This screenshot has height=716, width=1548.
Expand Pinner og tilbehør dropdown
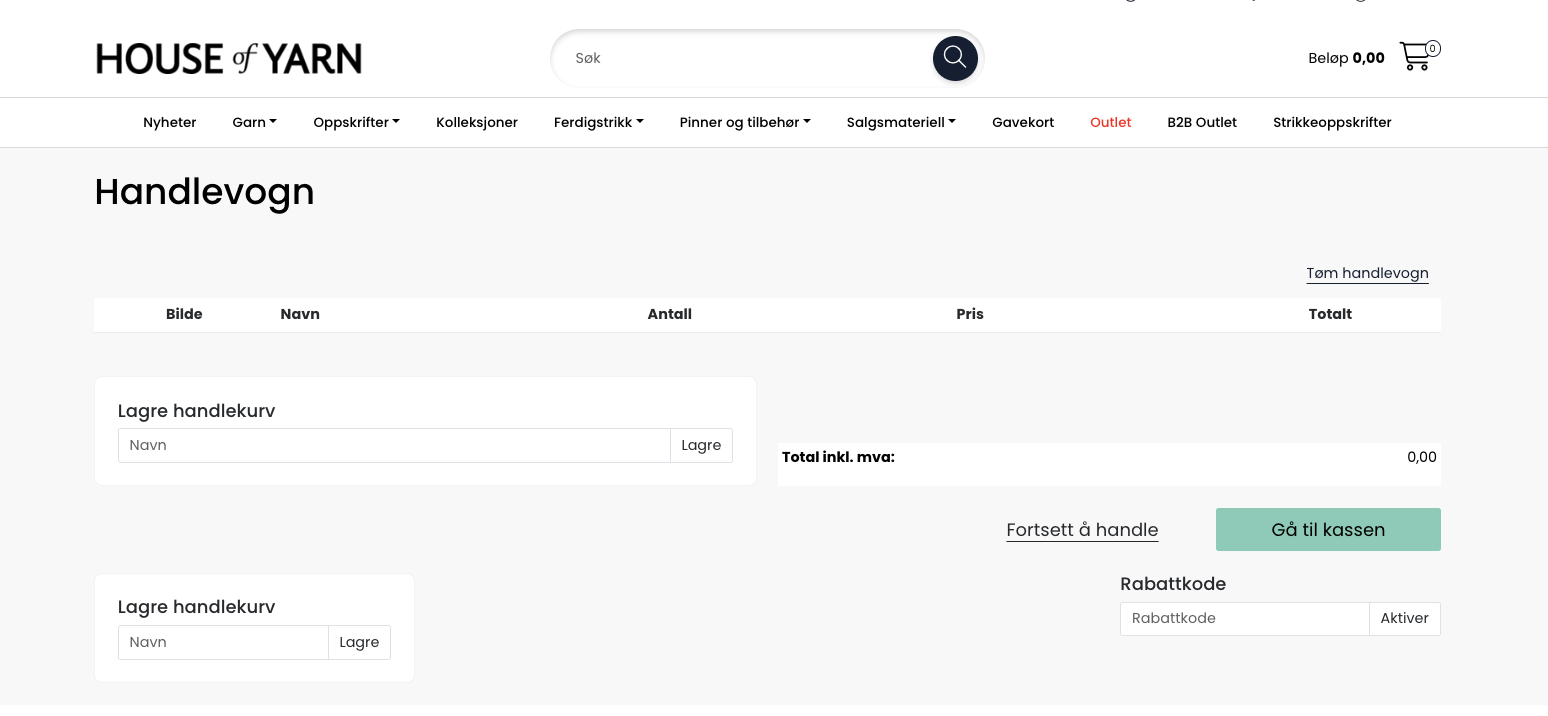[745, 122]
